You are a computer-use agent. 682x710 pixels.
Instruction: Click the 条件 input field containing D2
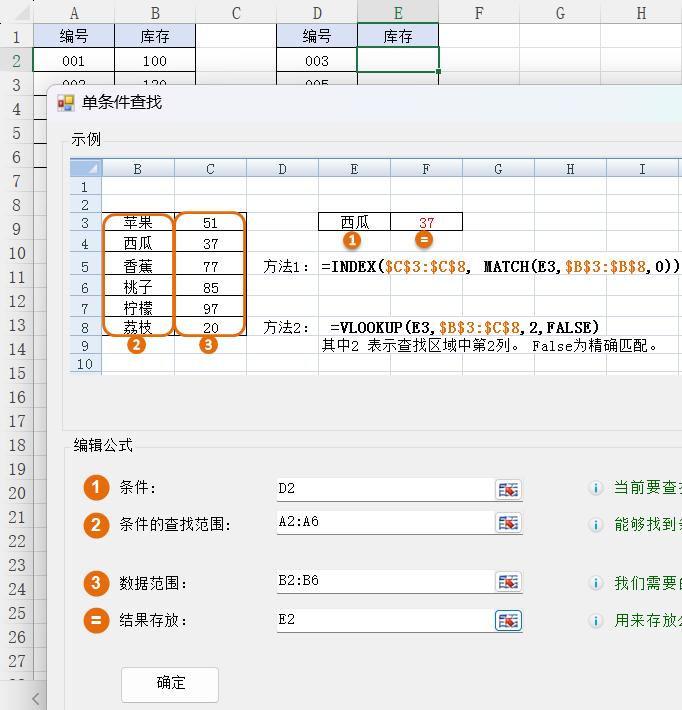[x=385, y=489]
